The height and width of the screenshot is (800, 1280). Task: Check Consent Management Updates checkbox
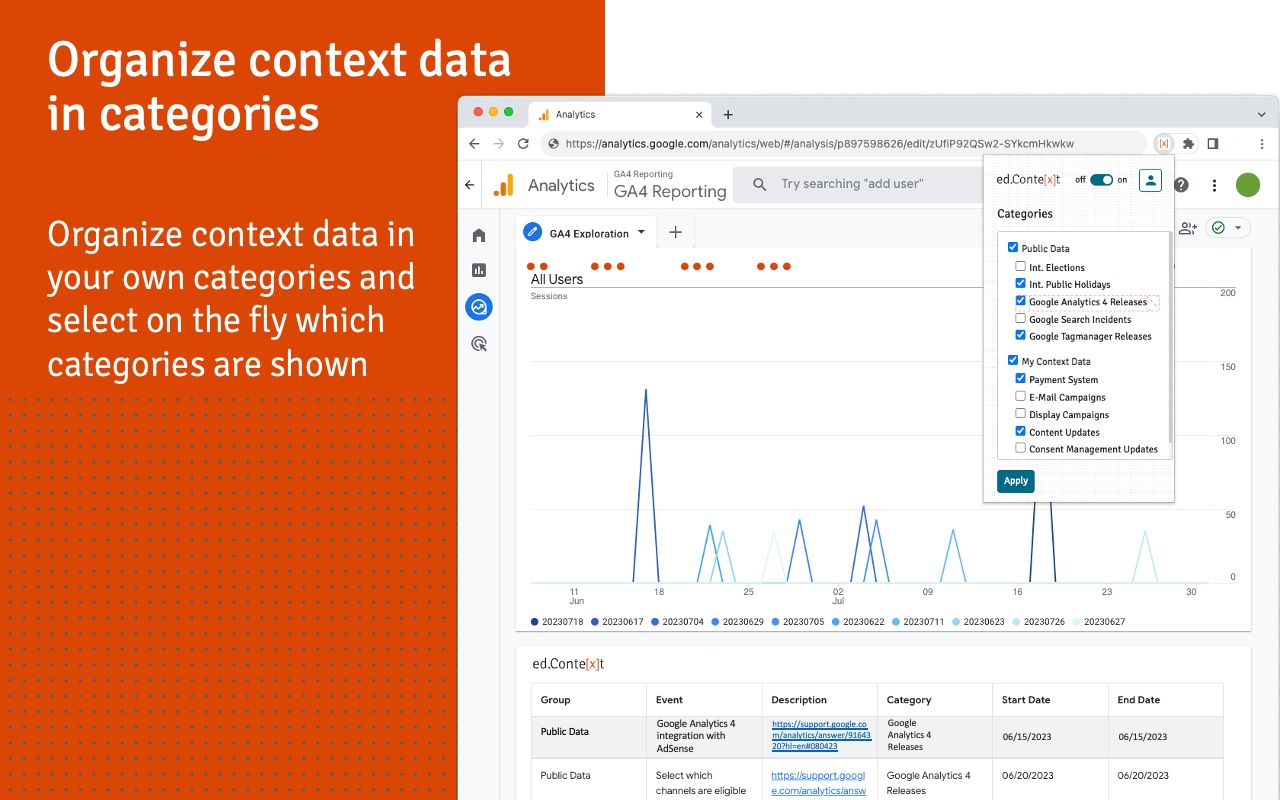click(1020, 448)
